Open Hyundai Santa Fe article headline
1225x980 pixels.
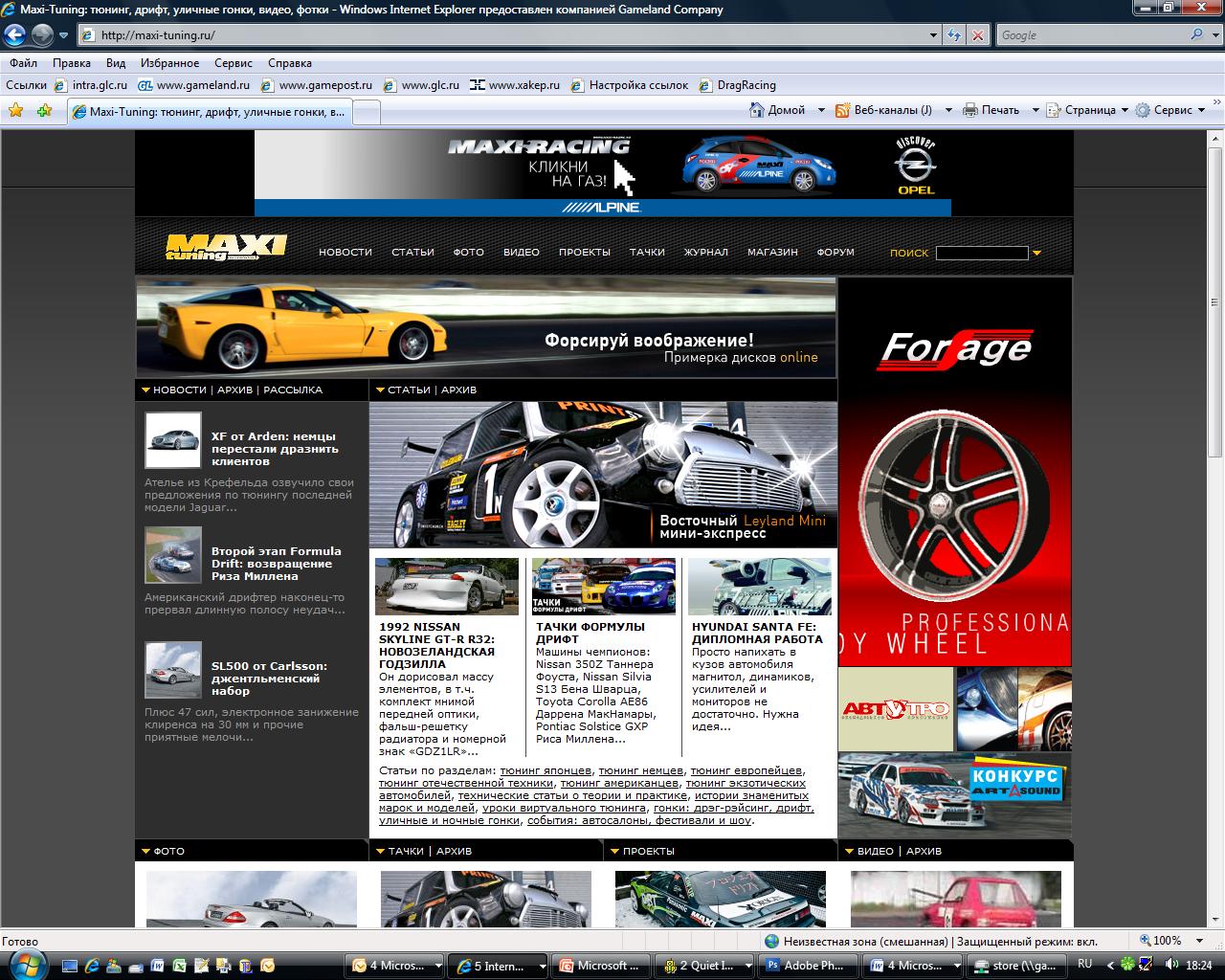point(757,633)
